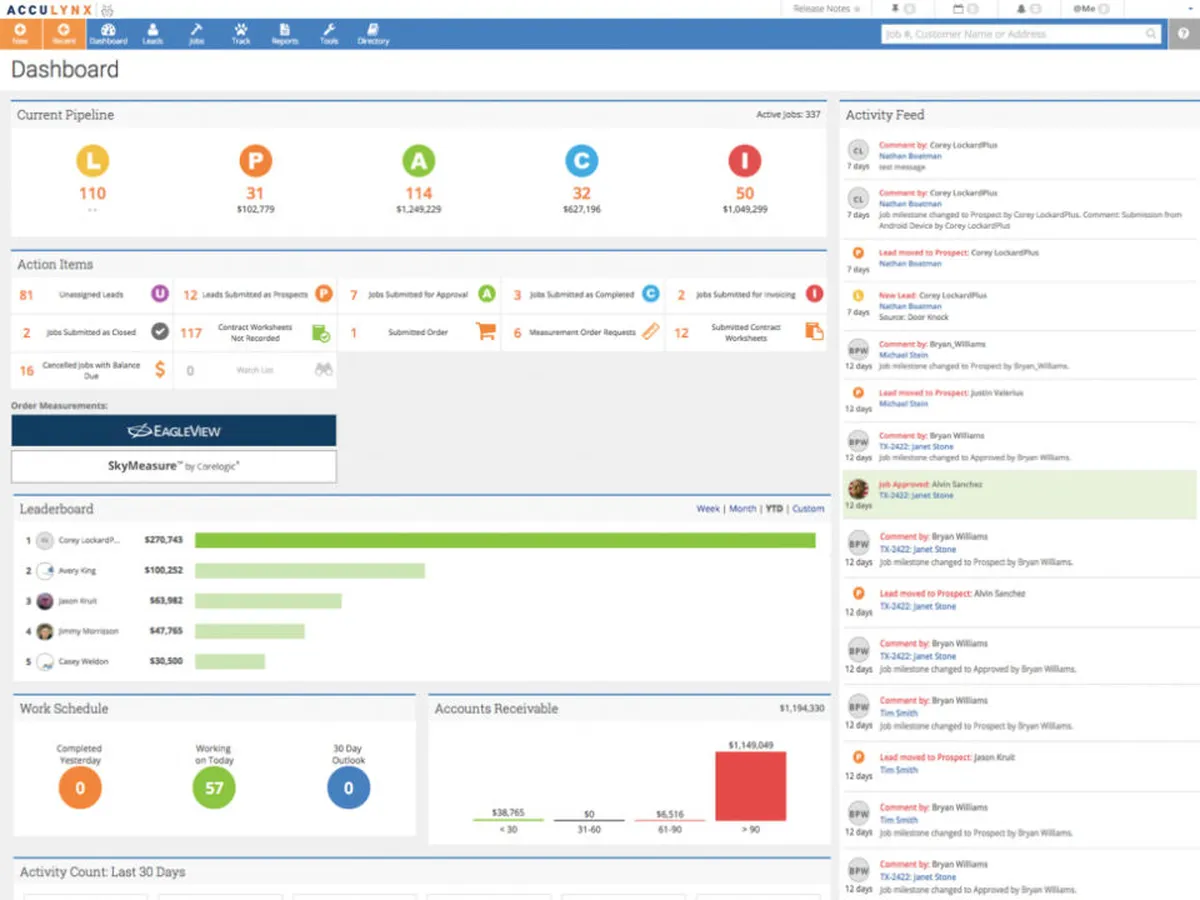The height and width of the screenshot is (900, 1200).
Task: Open Reports from the top navigation
Action: [285, 33]
